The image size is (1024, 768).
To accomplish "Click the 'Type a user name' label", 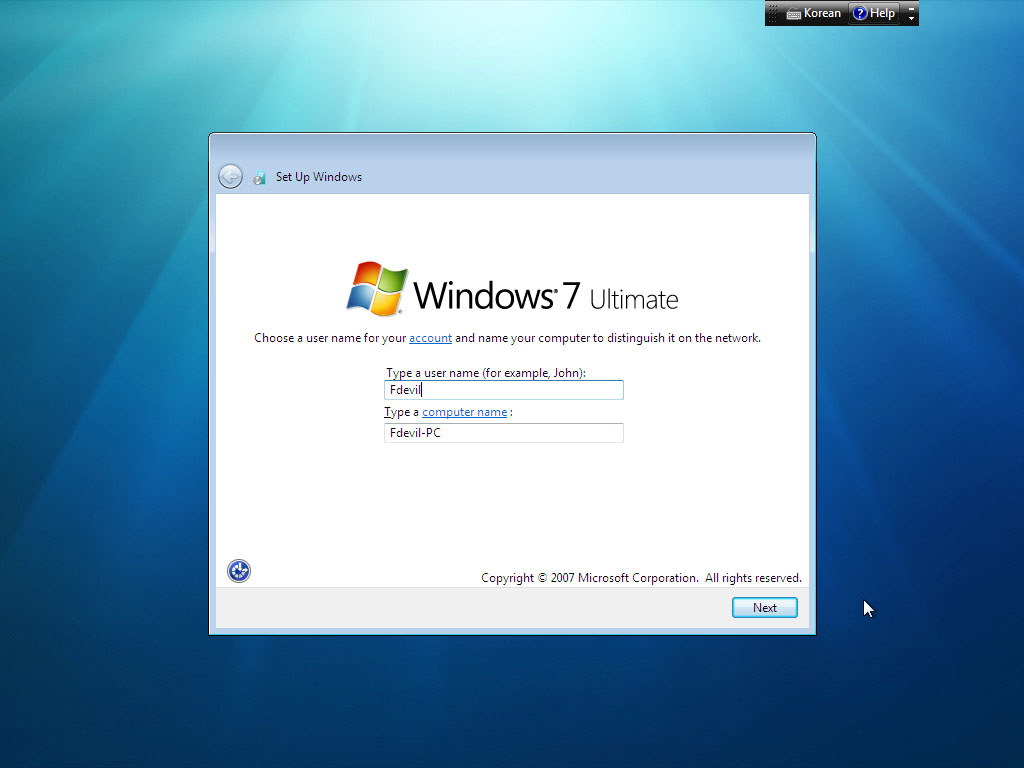I will [x=486, y=373].
